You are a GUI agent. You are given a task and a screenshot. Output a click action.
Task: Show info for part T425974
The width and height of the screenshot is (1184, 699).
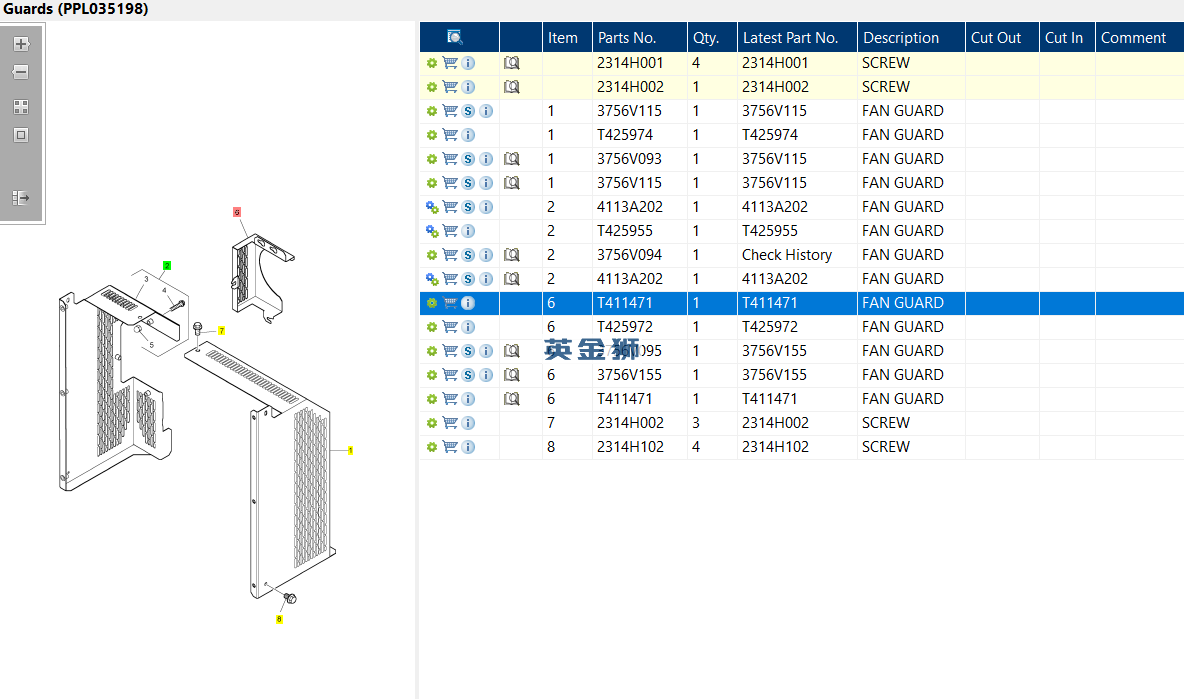(x=468, y=135)
